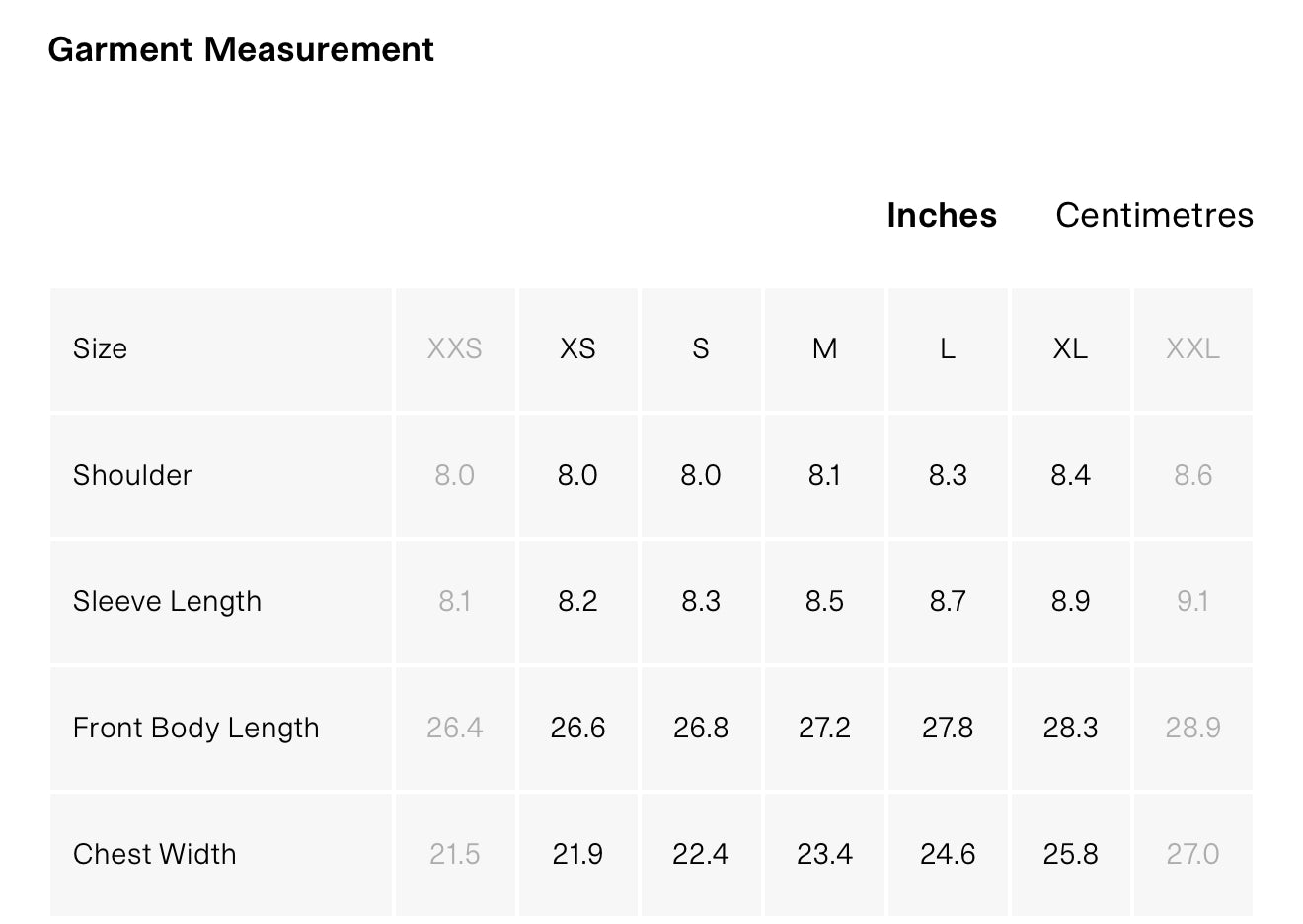Click the XS size column header
Image resolution: width=1303 pixels, height=924 pixels.
click(577, 348)
